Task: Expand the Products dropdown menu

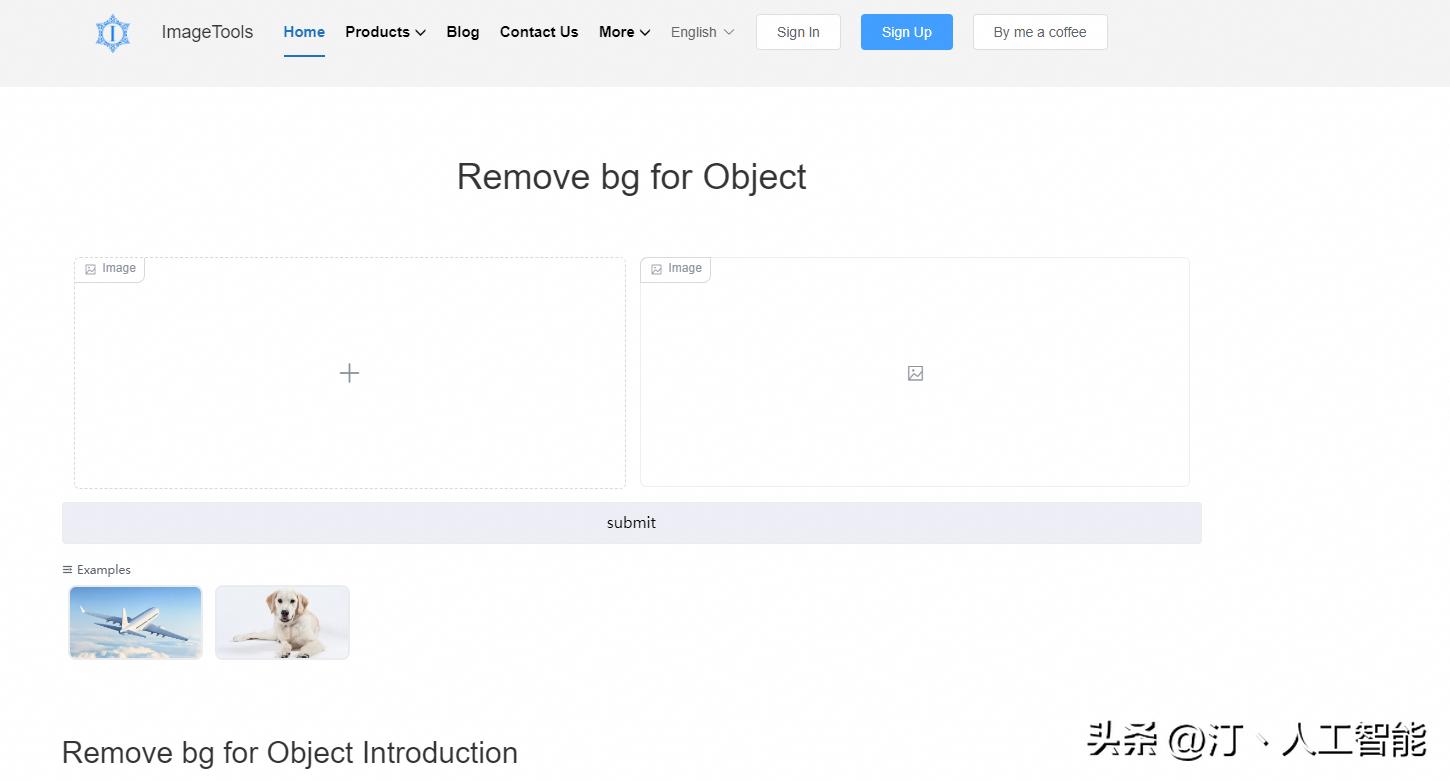Action: coord(385,32)
